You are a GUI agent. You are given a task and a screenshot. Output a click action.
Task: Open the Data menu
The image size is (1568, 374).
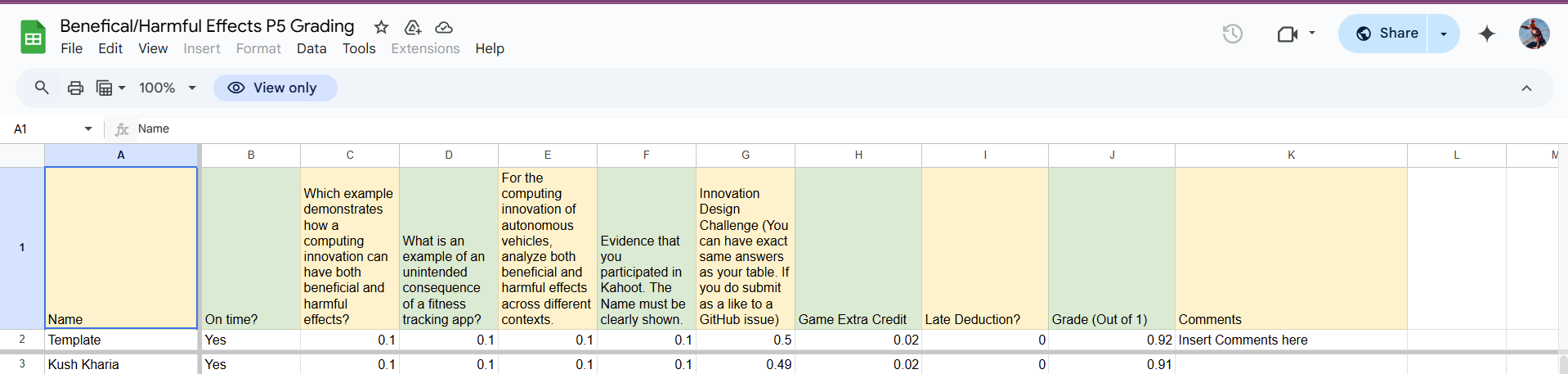pos(311,48)
